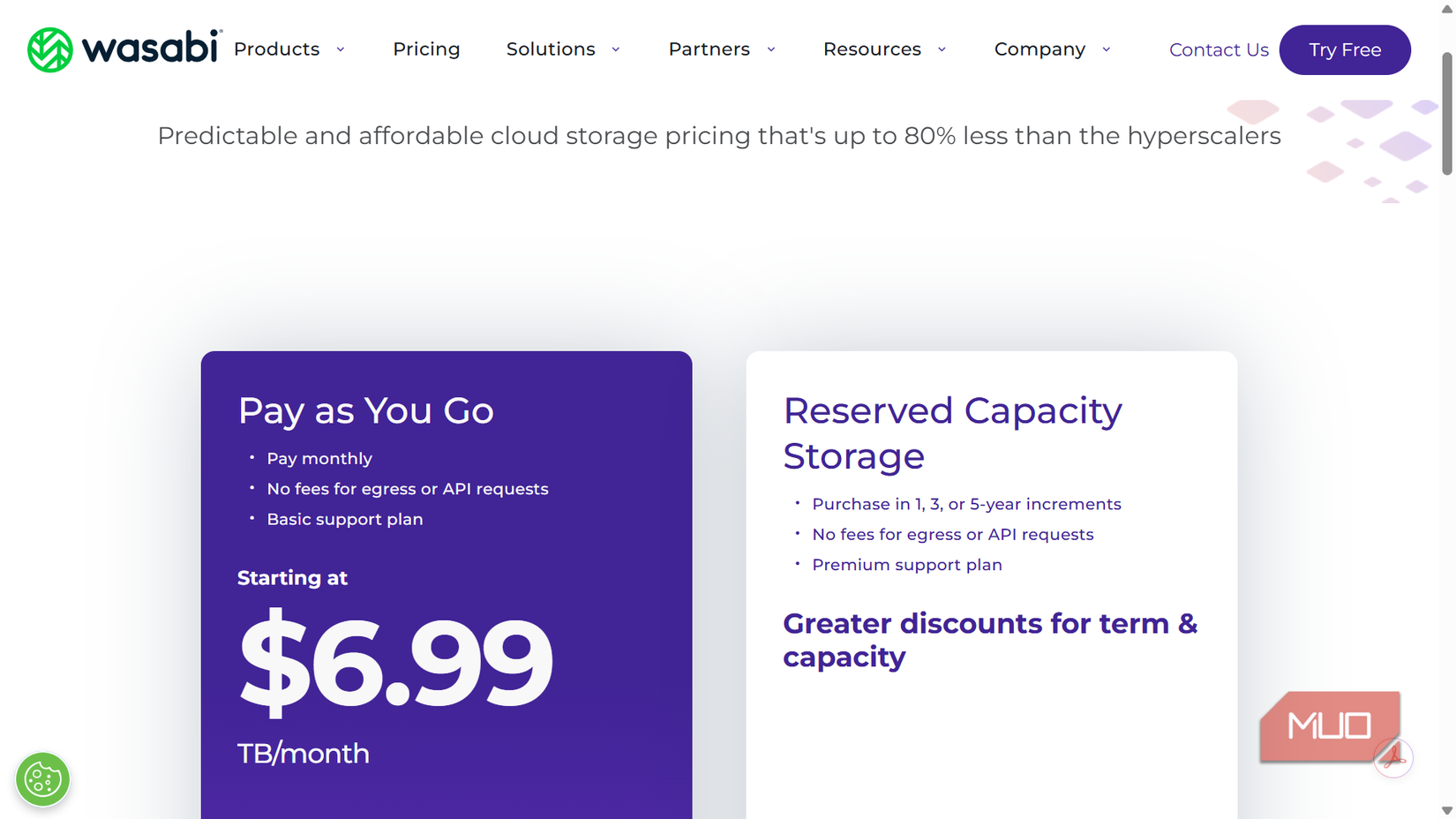
Task: Click the $6.99 price text
Action: [394, 662]
